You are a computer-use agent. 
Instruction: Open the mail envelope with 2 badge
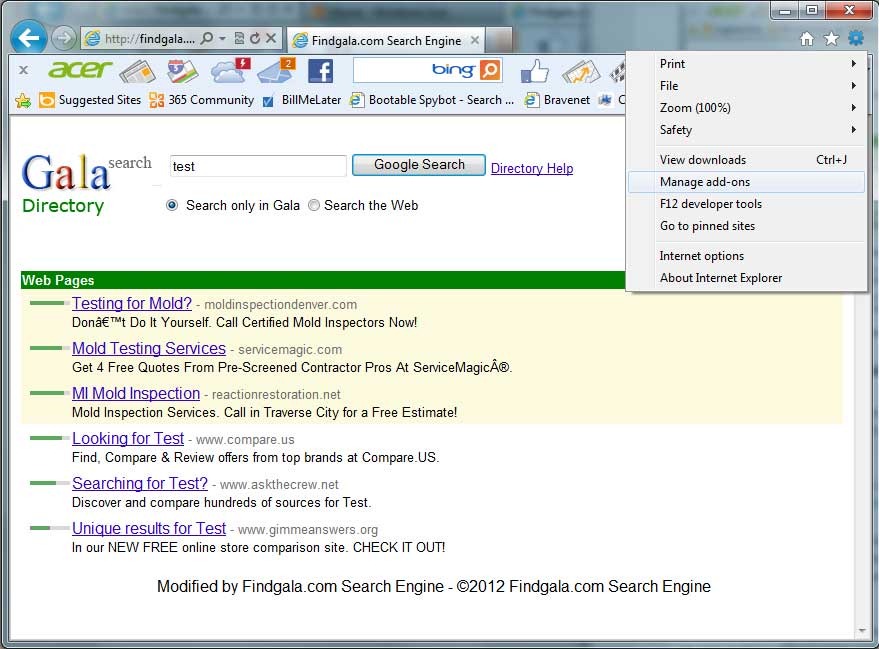[276, 71]
